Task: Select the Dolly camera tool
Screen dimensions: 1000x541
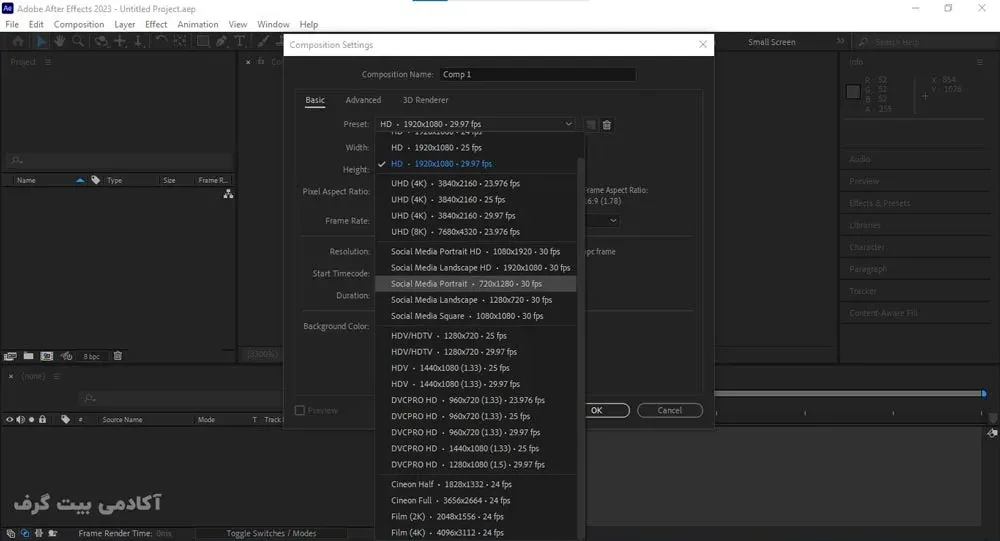Action: [139, 41]
